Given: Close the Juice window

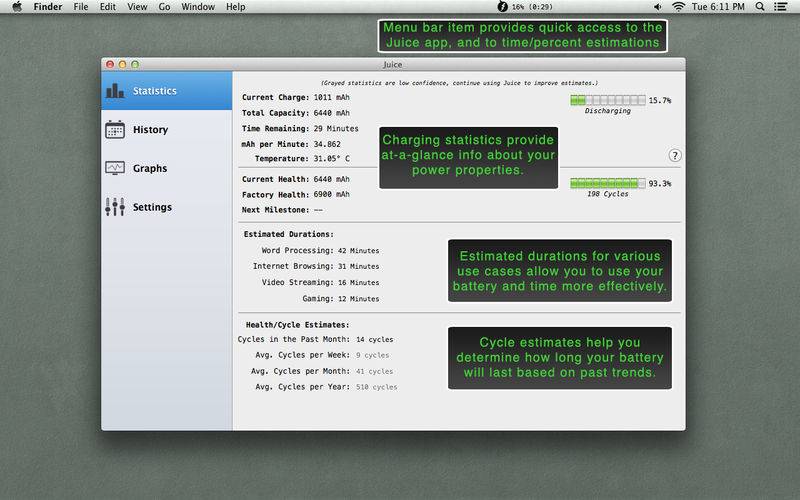Looking at the screenshot, I should 110,64.
